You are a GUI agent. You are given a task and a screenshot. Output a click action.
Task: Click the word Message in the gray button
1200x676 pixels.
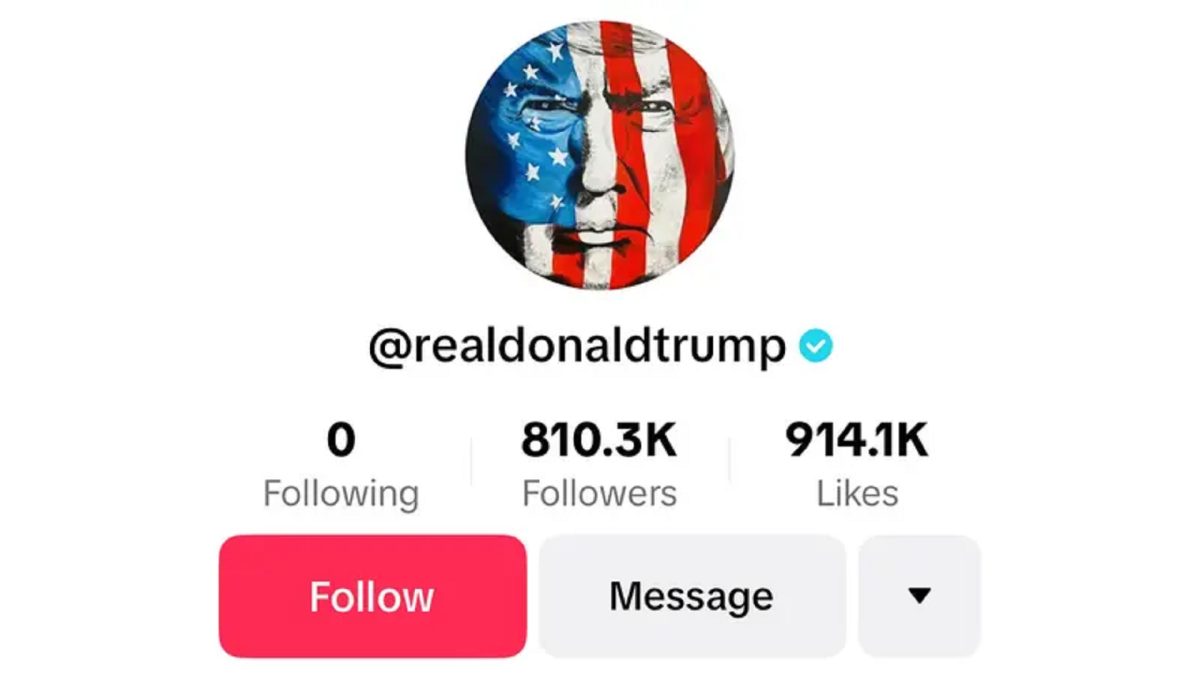[x=691, y=597]
